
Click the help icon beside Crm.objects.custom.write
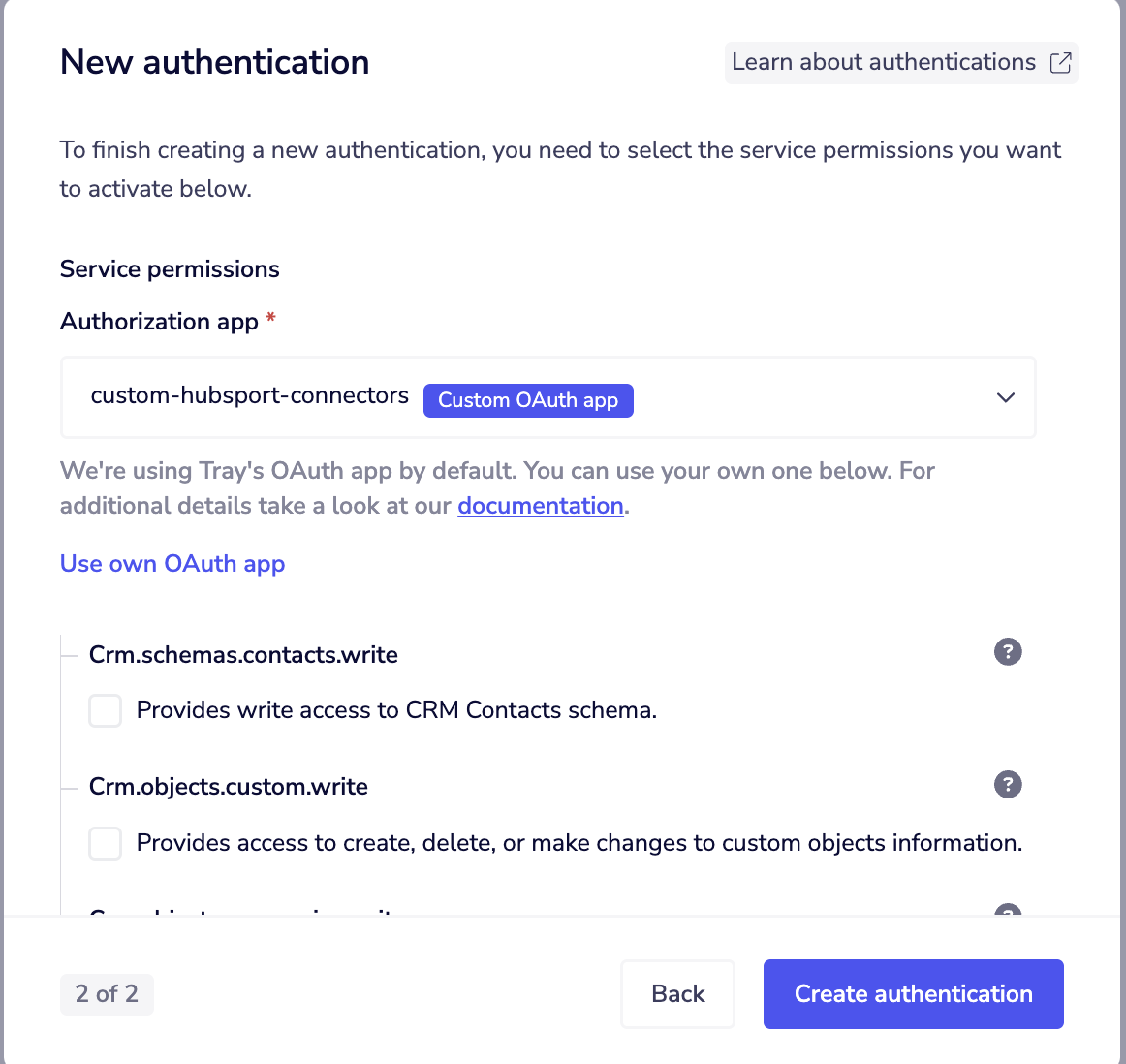(x=1008, y=785)
